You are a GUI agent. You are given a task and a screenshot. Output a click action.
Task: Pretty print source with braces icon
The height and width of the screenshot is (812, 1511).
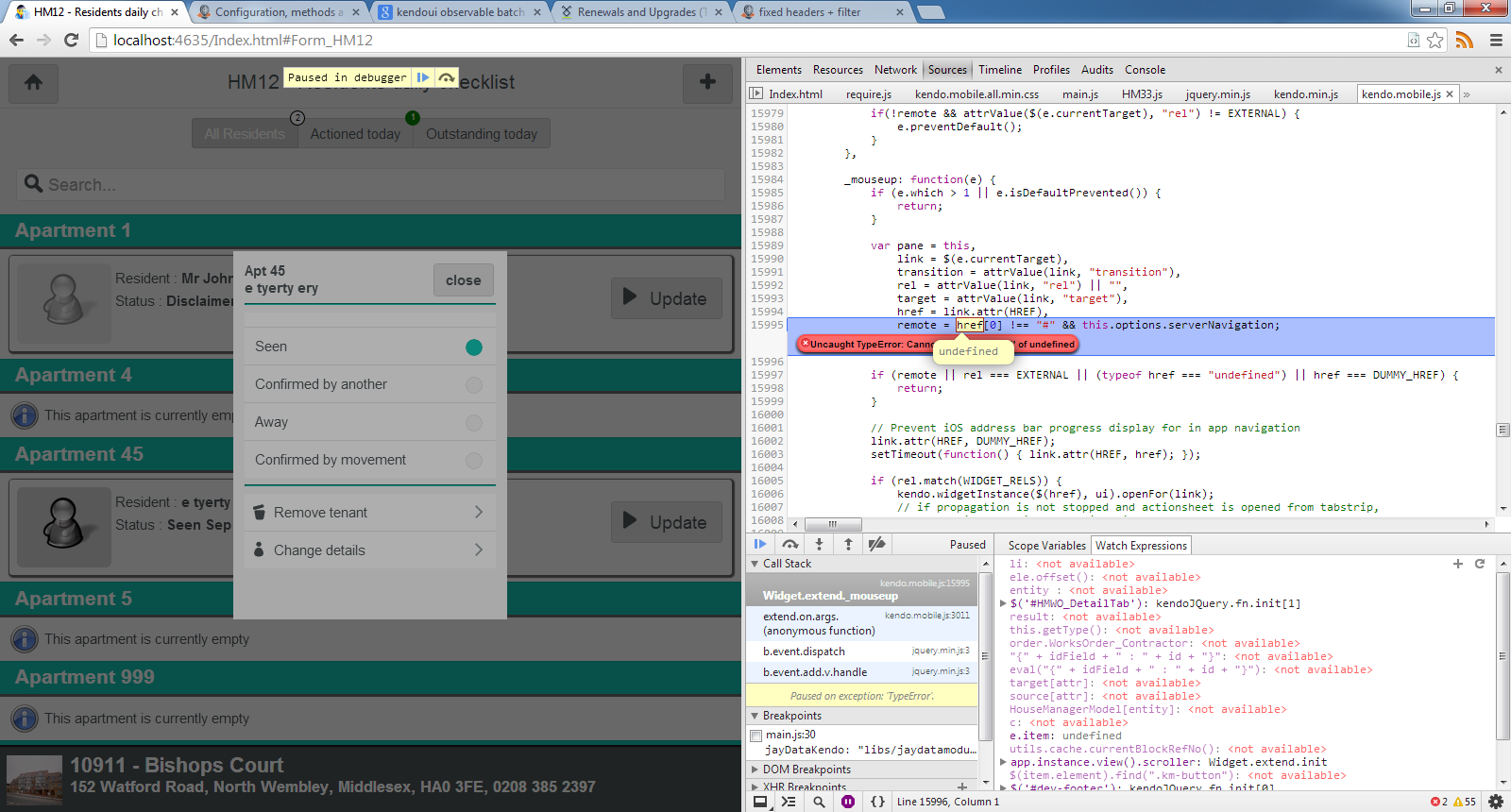tap(877, 802)
